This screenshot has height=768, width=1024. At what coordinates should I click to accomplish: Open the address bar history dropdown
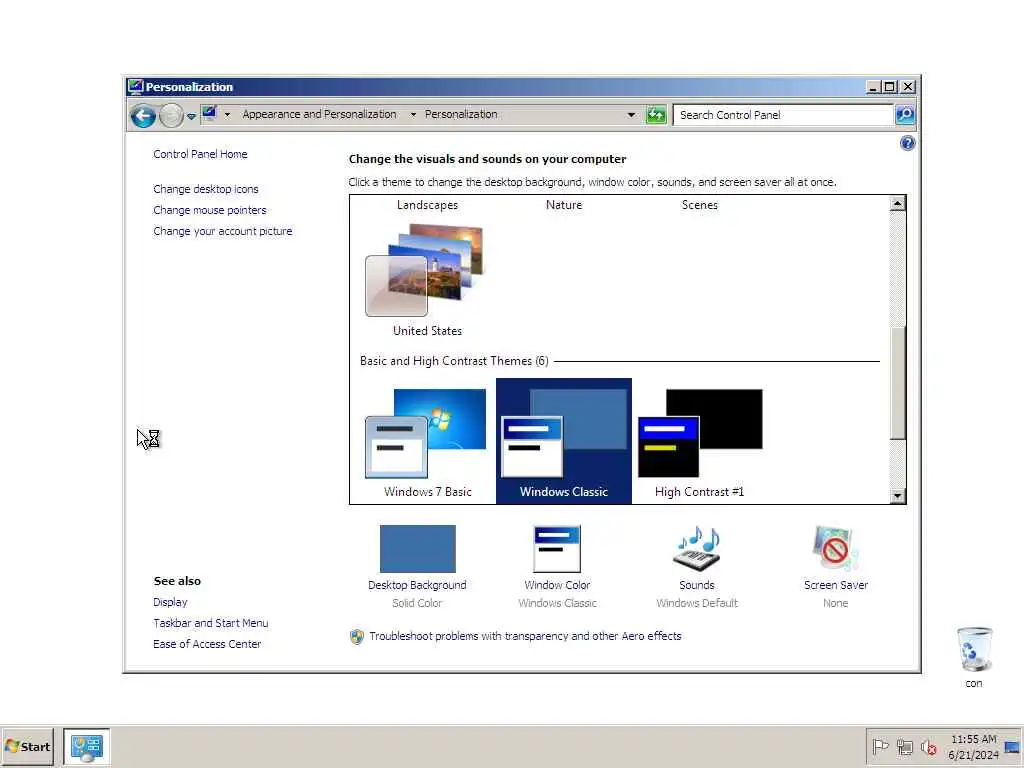[x=631, y=115]
